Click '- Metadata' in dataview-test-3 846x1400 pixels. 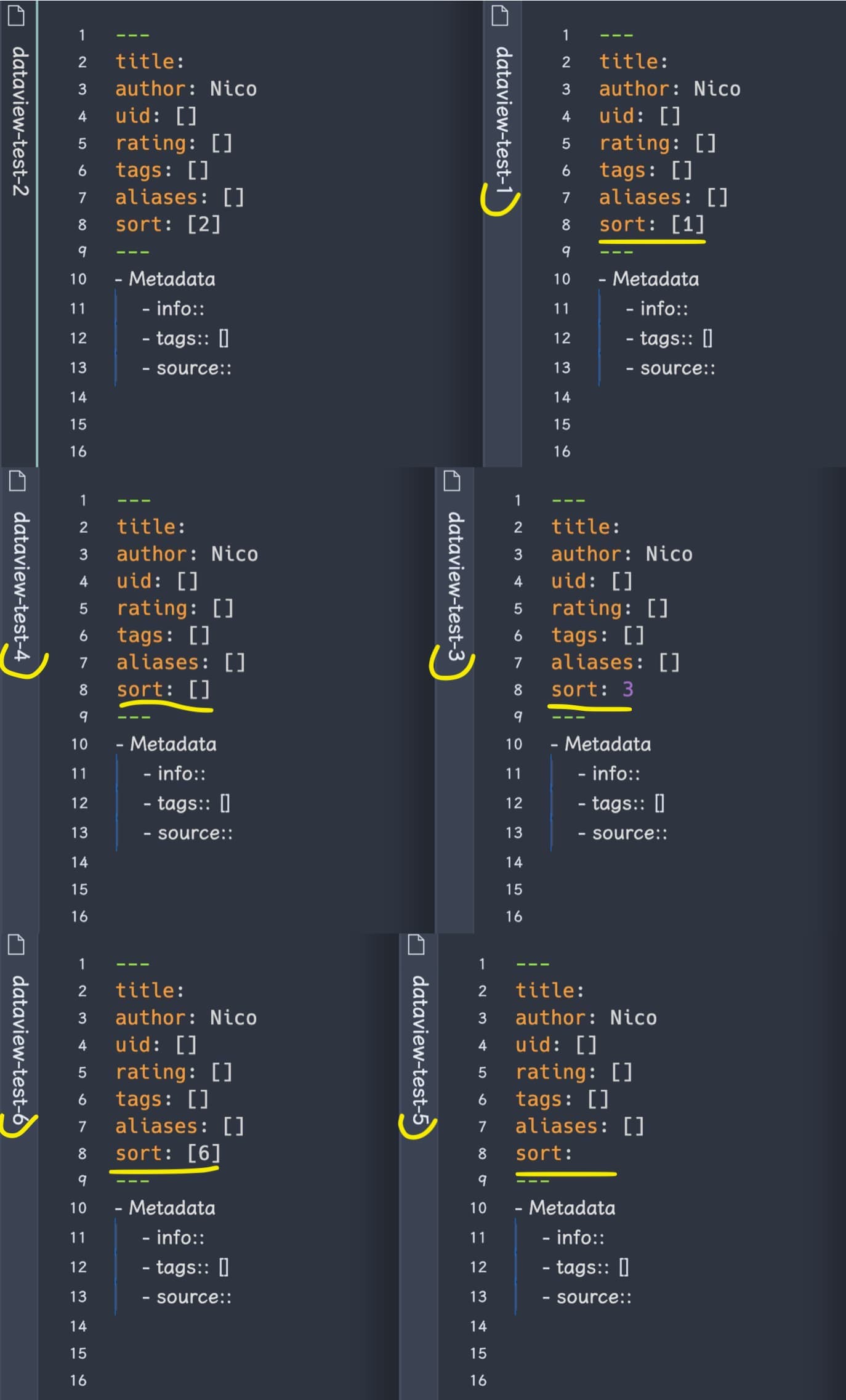(x=601, y=744)
